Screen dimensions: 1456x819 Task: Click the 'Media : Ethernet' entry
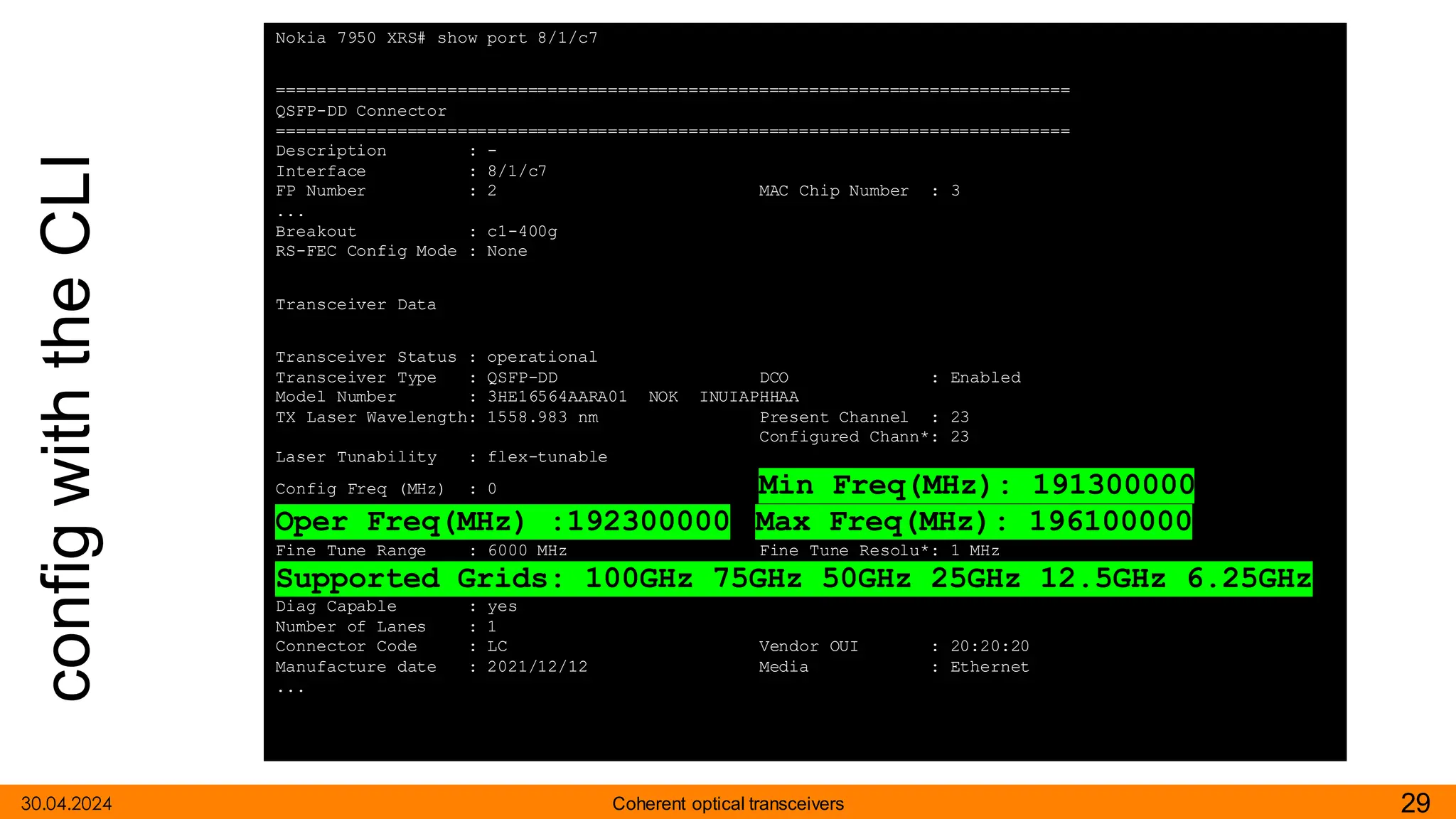pyautogui.click(x=894, y=668)
